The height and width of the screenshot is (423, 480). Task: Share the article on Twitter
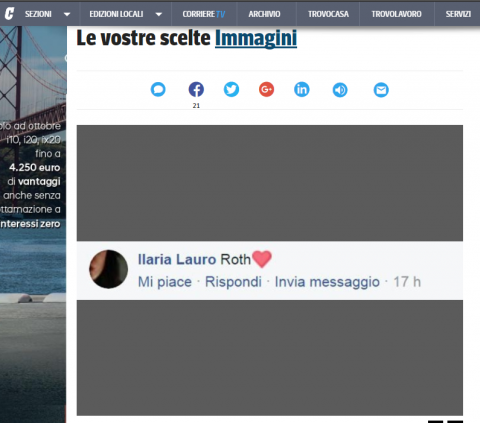[x=231, y=90]
